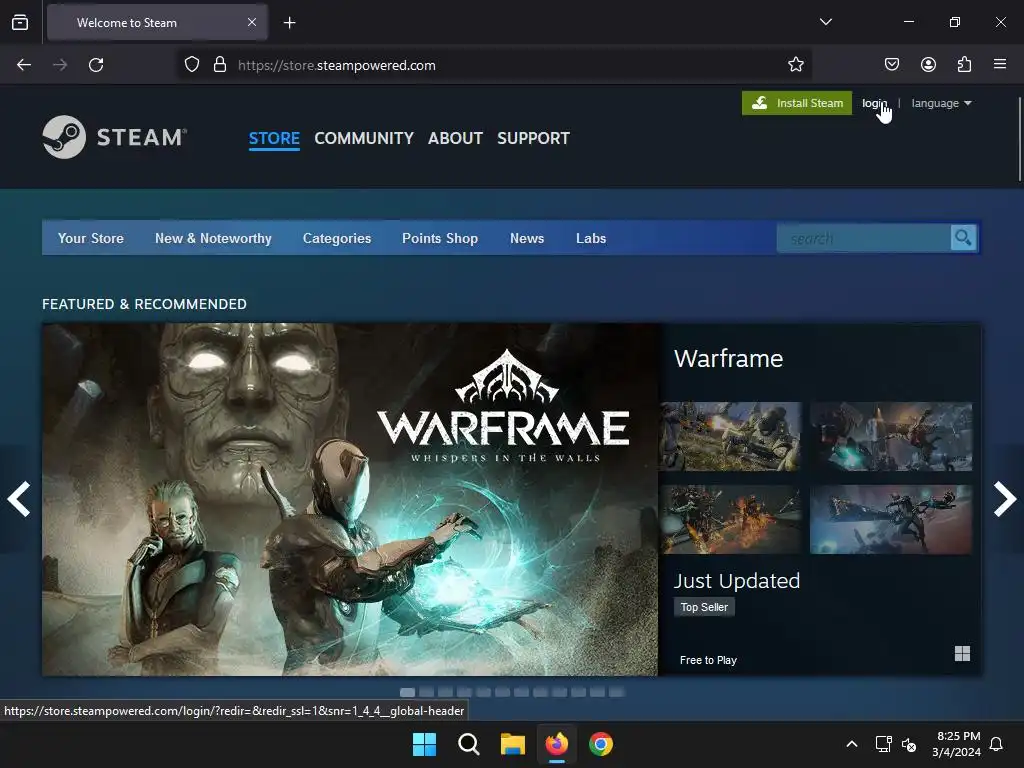1024x768 pixels.
Task: Open the Firefox account icon
Action: click(928, 65)
